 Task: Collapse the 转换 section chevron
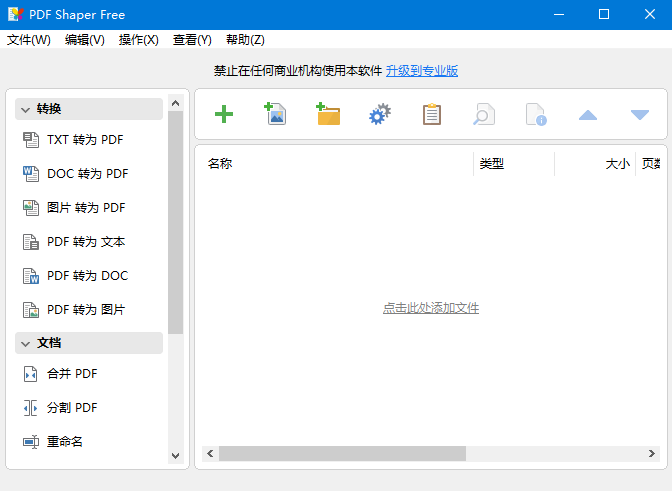(x=26, y=110)
